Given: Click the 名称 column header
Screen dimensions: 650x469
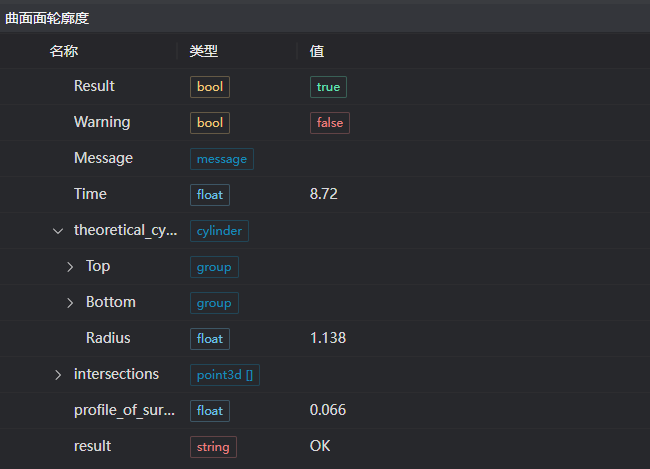Looking at the screenshot, I should click(x=64, y=51).
